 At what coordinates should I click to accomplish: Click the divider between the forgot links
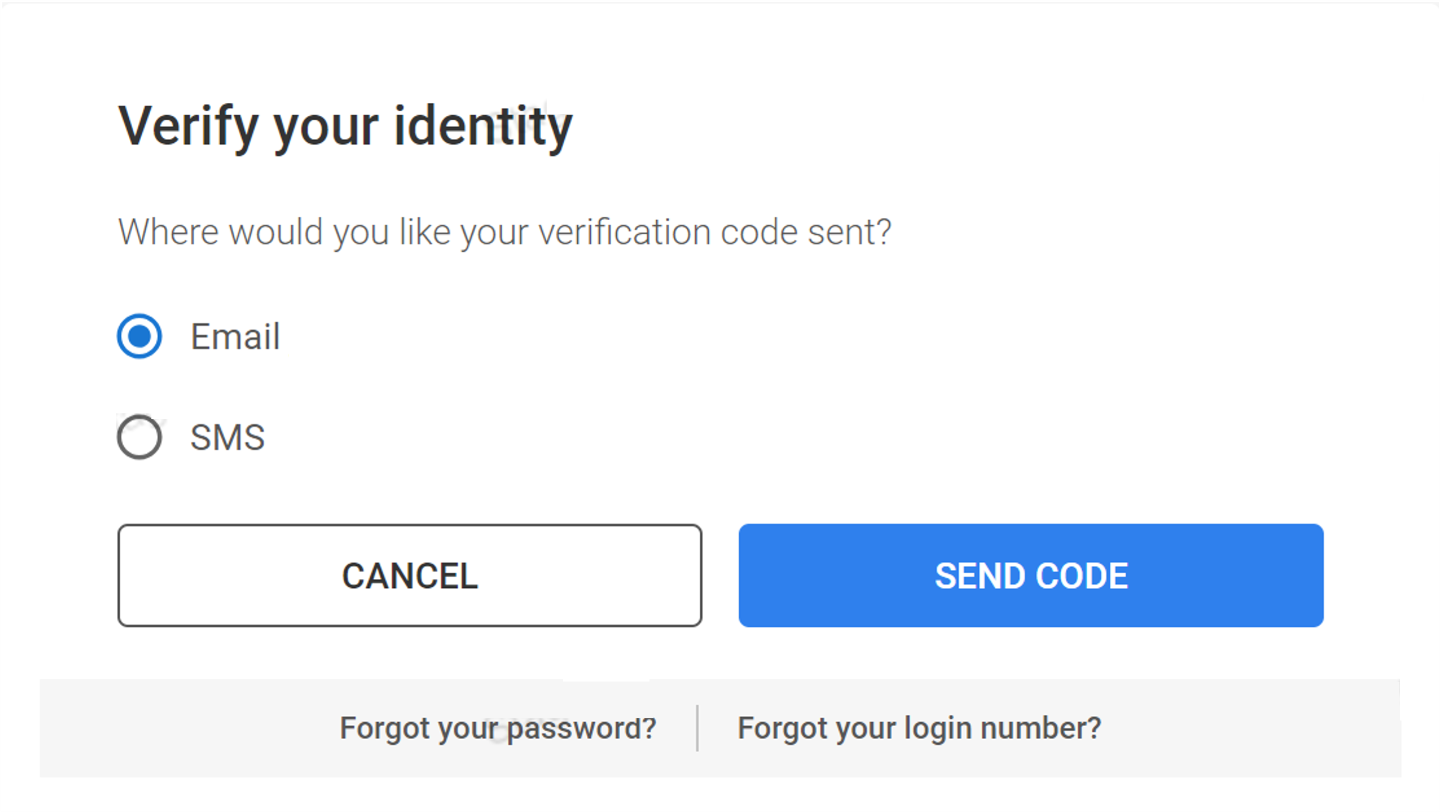[x=698, y=728]
